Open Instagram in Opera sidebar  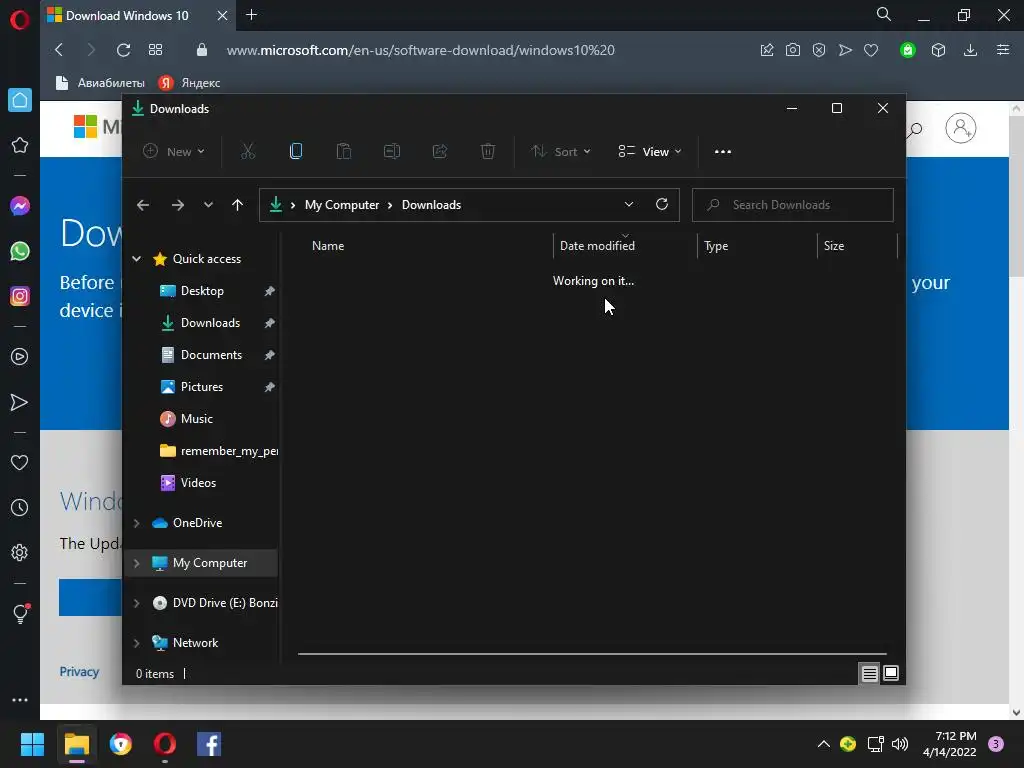[x=20, y=296]
